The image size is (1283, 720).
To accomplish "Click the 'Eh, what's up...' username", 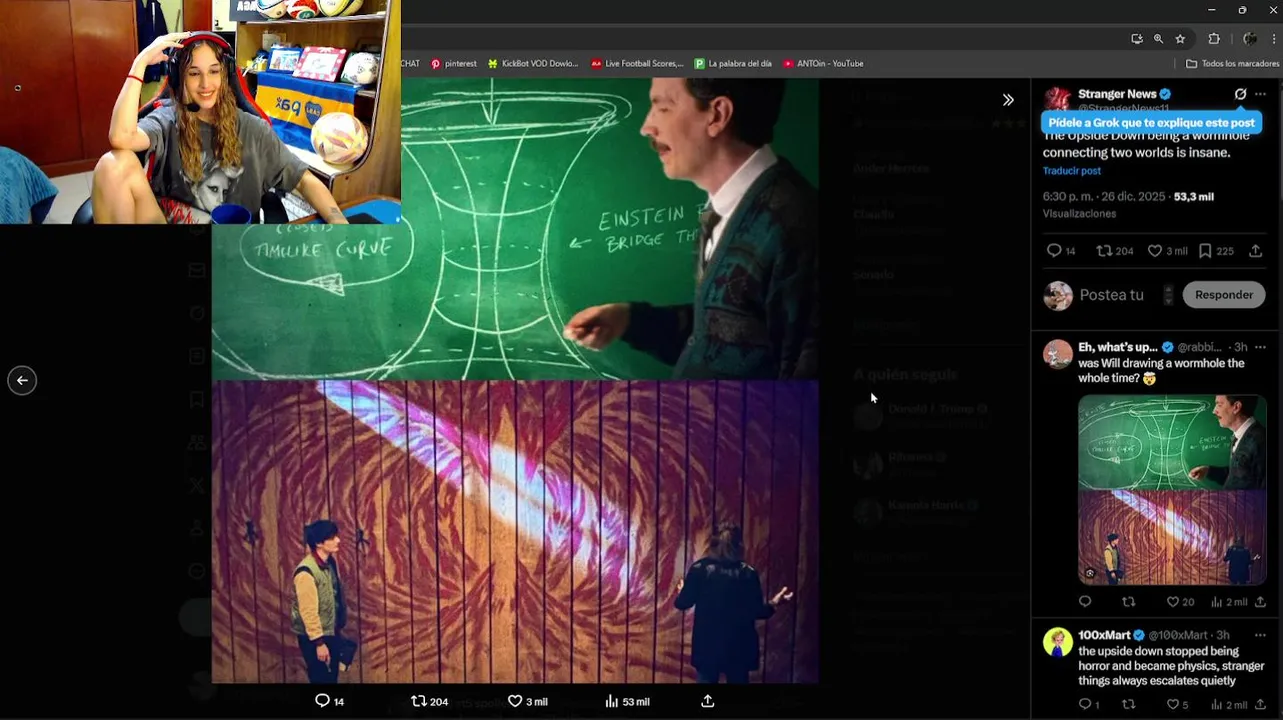I will pyautogui.click(x=1118, y=347).
